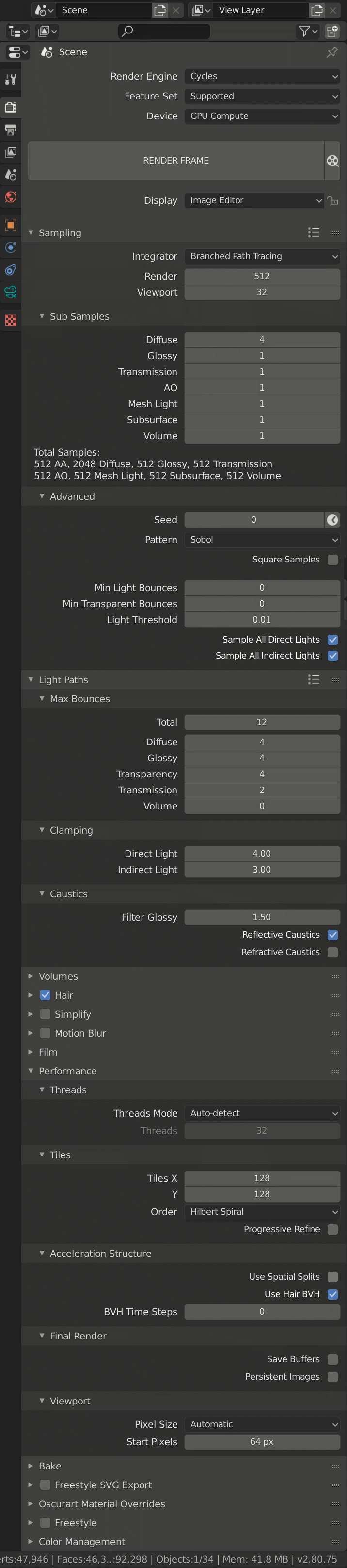Open the Output properties tab
Screen dimensions: 347x1568
point(10,130)
